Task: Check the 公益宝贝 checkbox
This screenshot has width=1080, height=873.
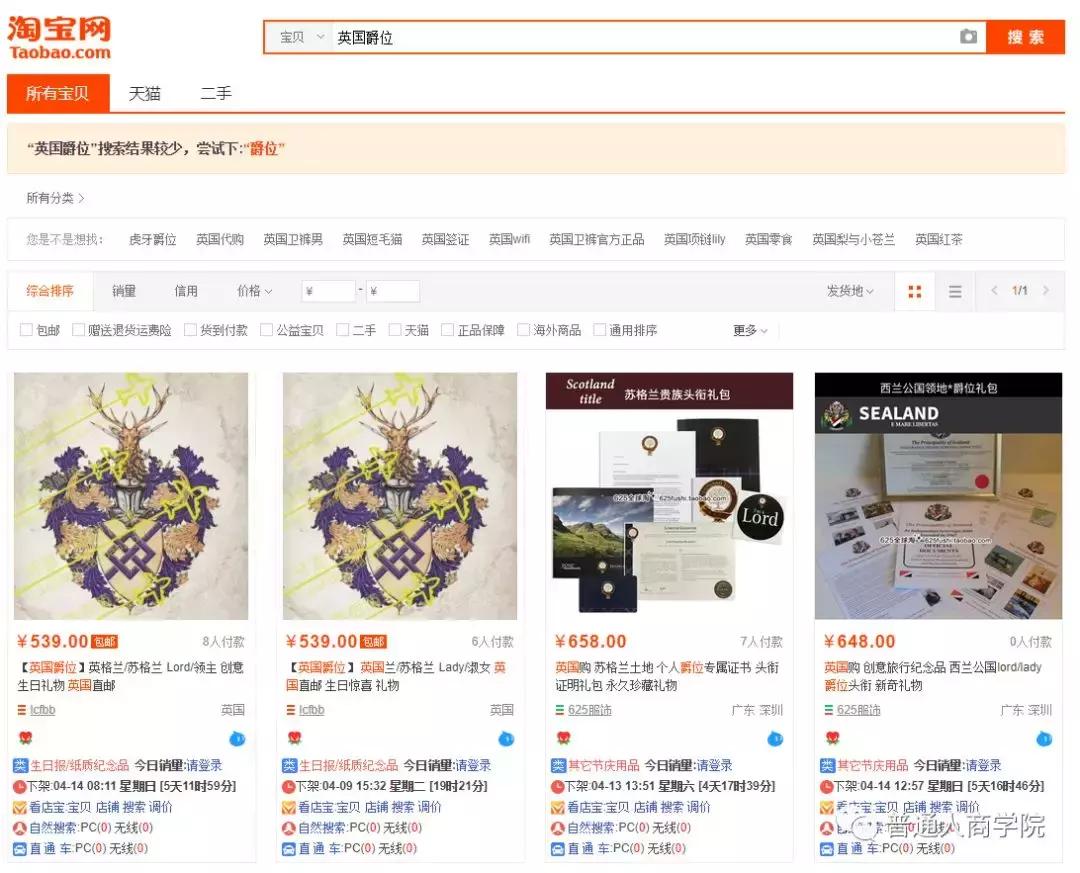Action: (x=267, y=330)
